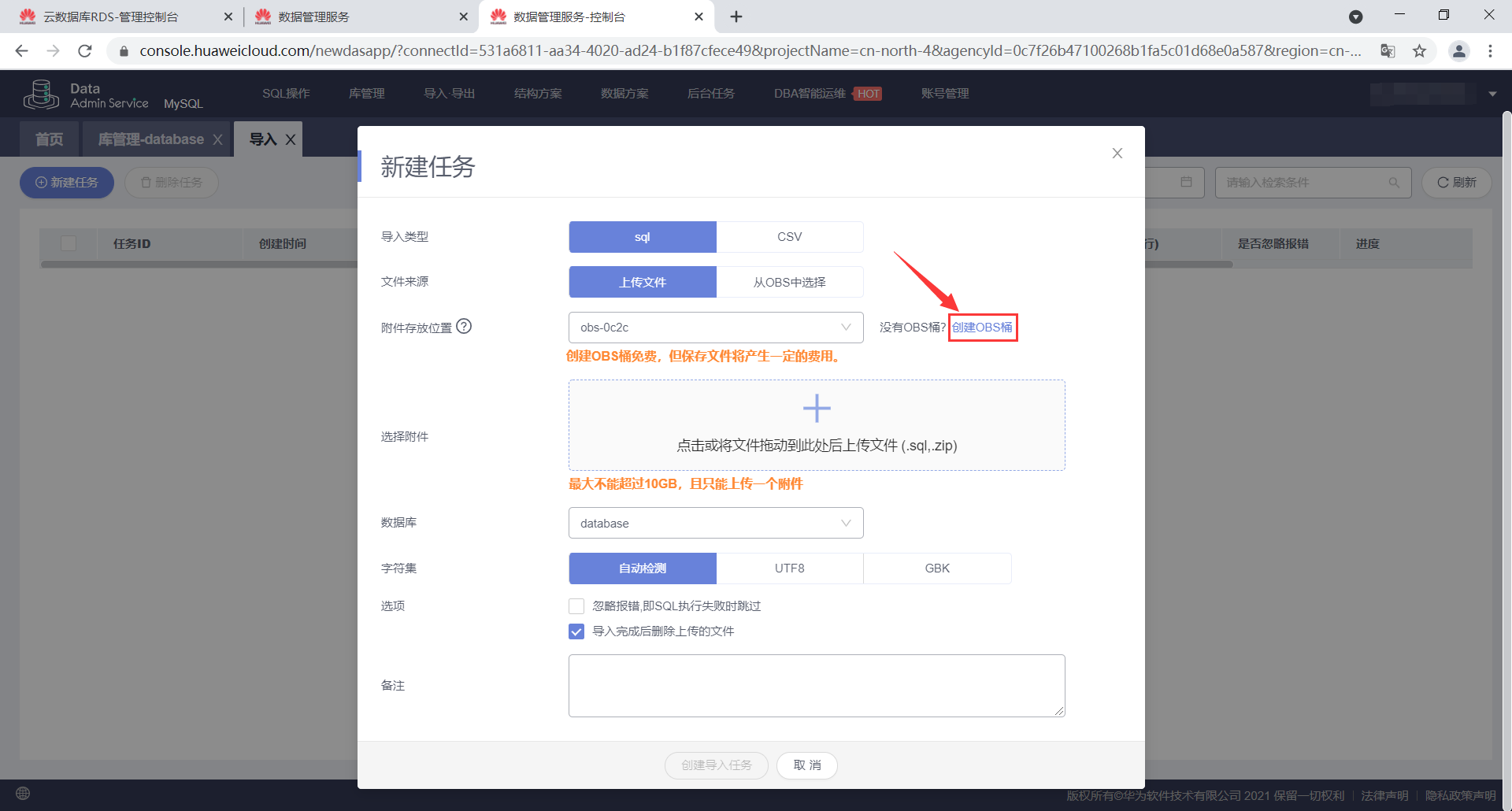The height and width of the screenshot is (811, 1512).
Task: Open 法律声明 footer link
Action: 1384,795
